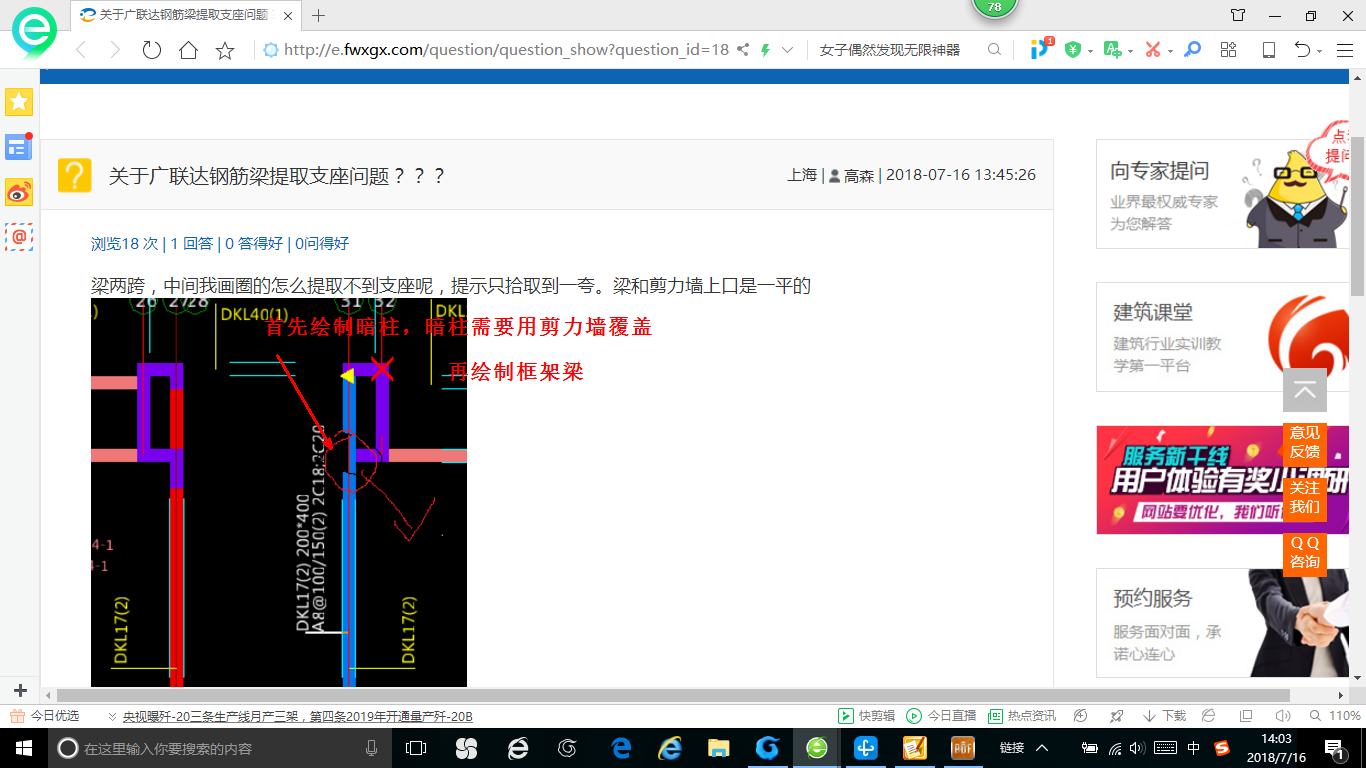Open the extensions grid icon

pos(1229,50)
